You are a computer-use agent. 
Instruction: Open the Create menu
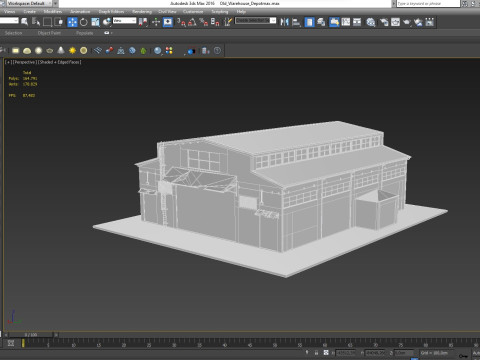[29, 12]
